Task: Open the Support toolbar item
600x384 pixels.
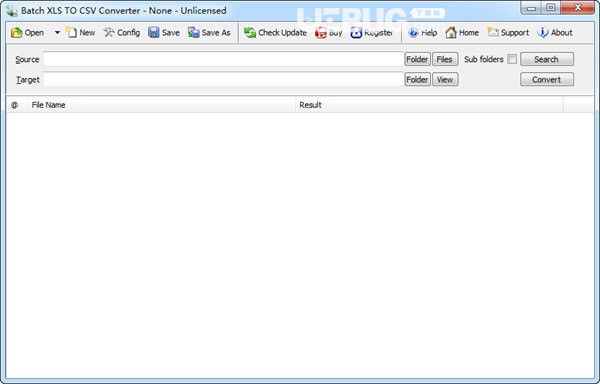Action: [x=508, y=33]
